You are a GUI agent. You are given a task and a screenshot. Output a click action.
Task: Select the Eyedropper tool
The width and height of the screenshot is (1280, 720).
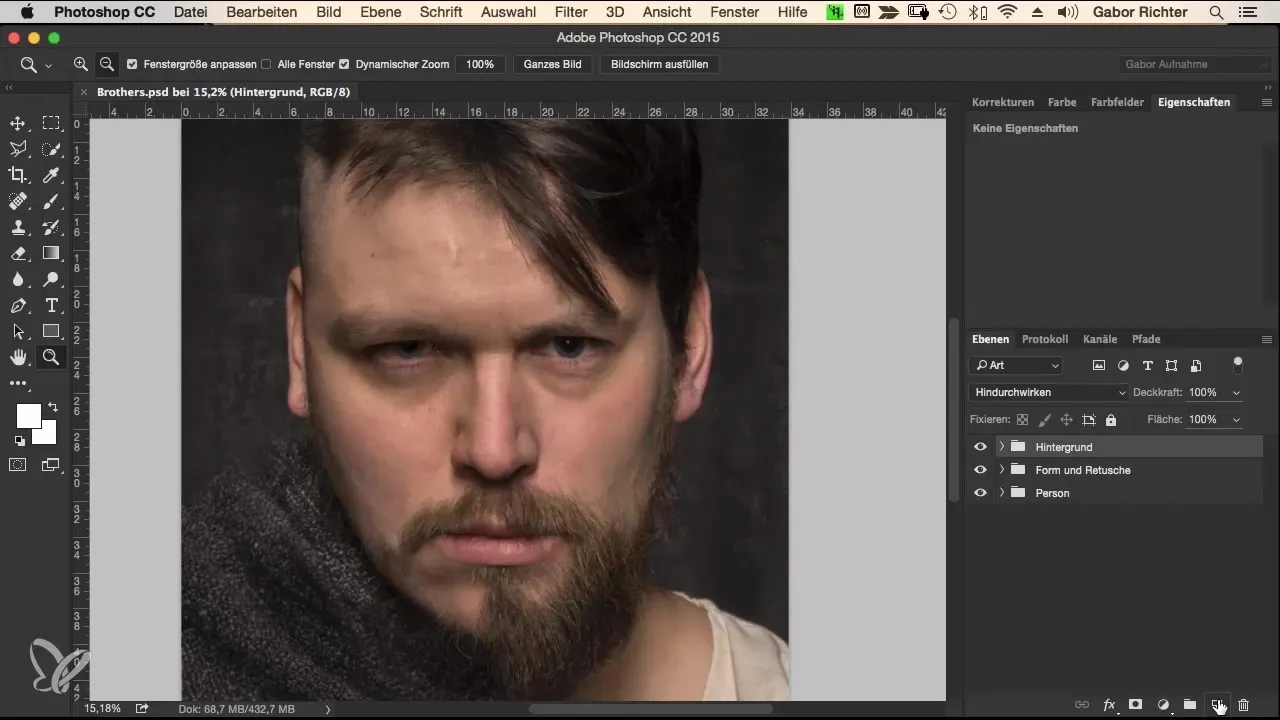51,175
